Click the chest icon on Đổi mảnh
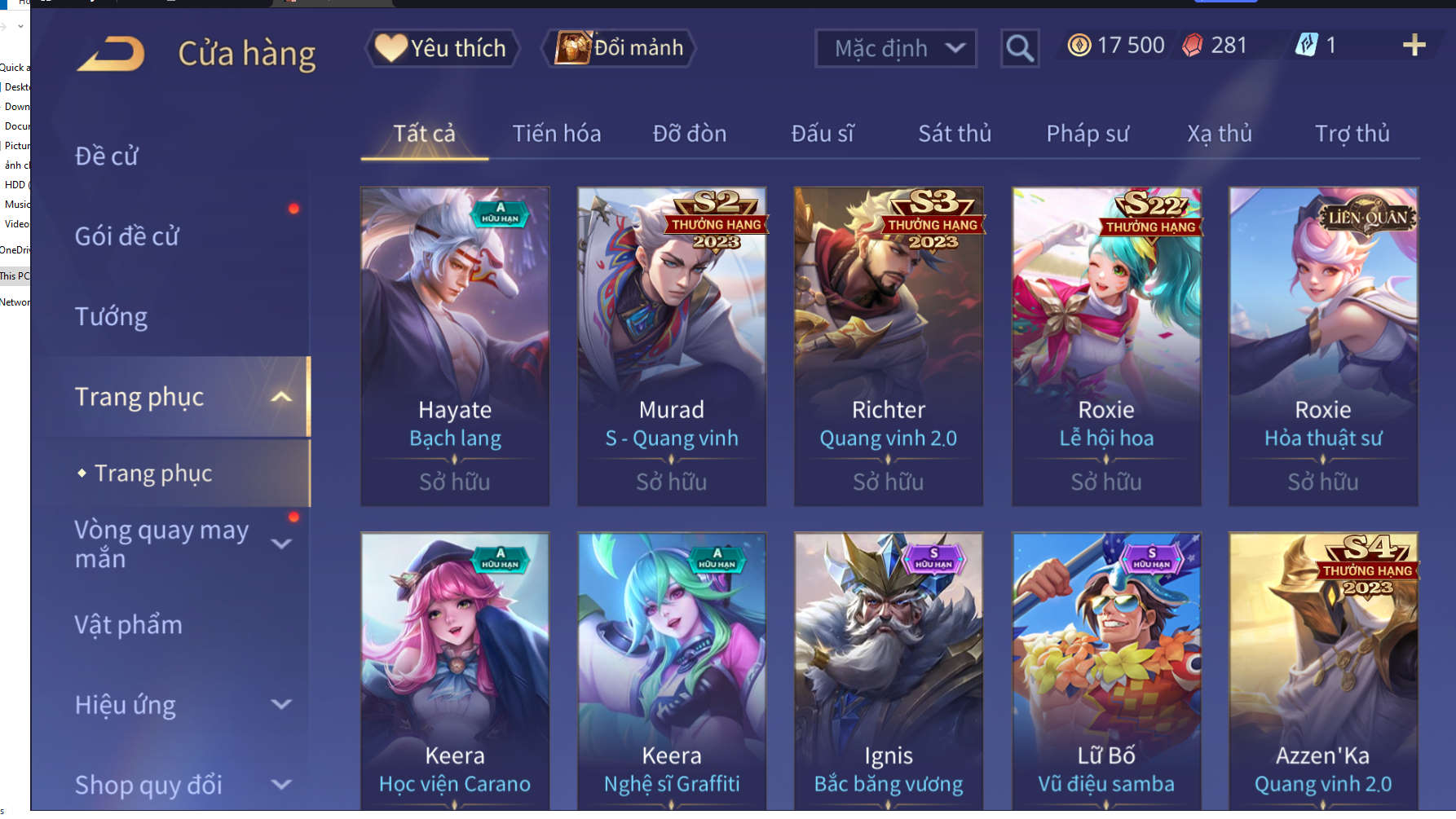This screenshot has width=1456, height=819. pos(572,48)
